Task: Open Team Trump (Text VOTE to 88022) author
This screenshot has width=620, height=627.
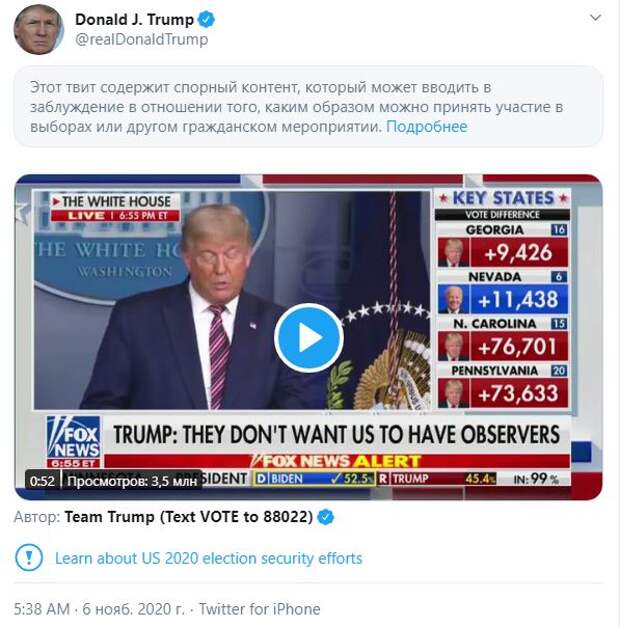Action: pyautogui.click(x=189, y=517)
